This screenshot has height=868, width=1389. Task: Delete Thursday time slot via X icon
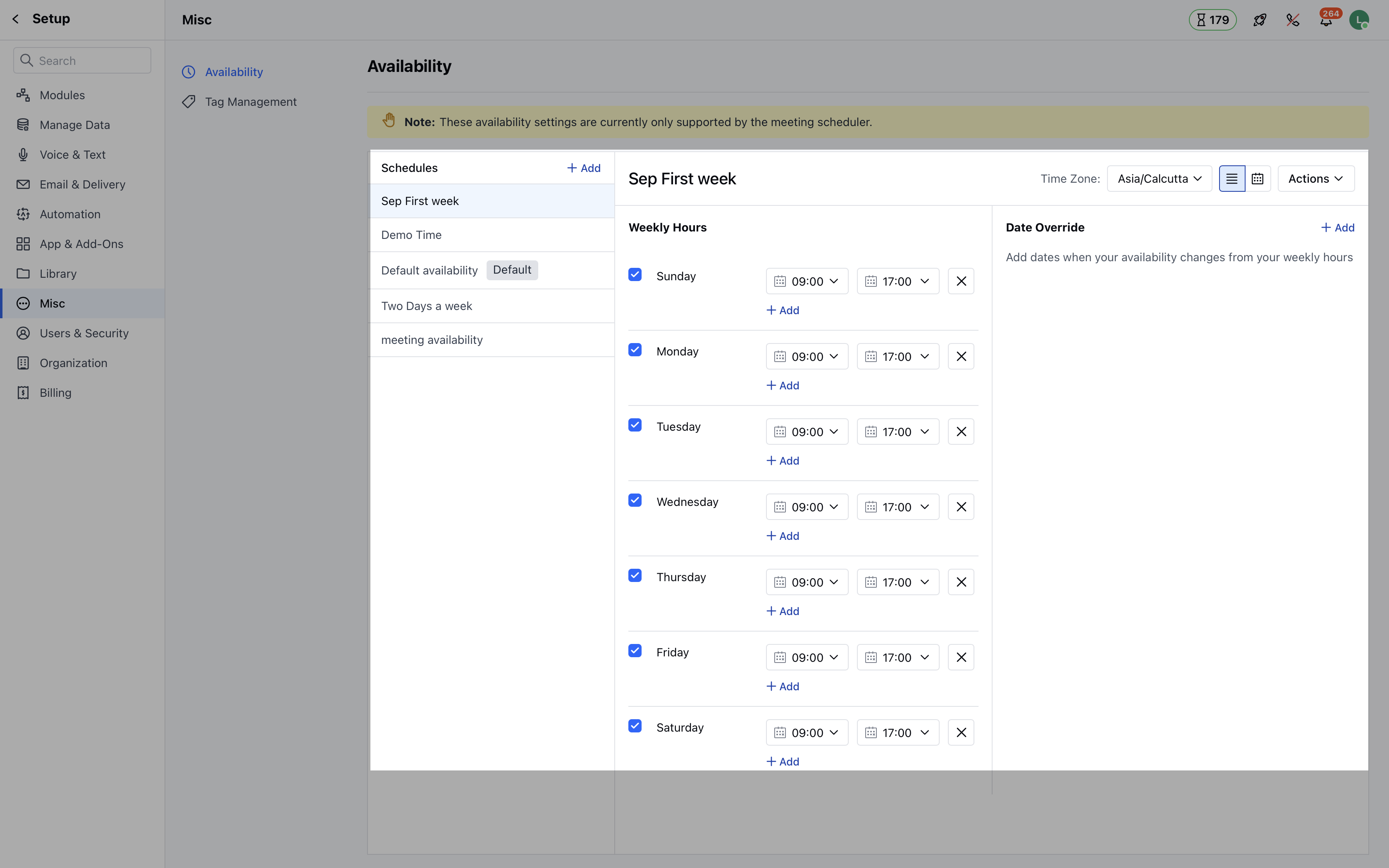pos(961,582)
